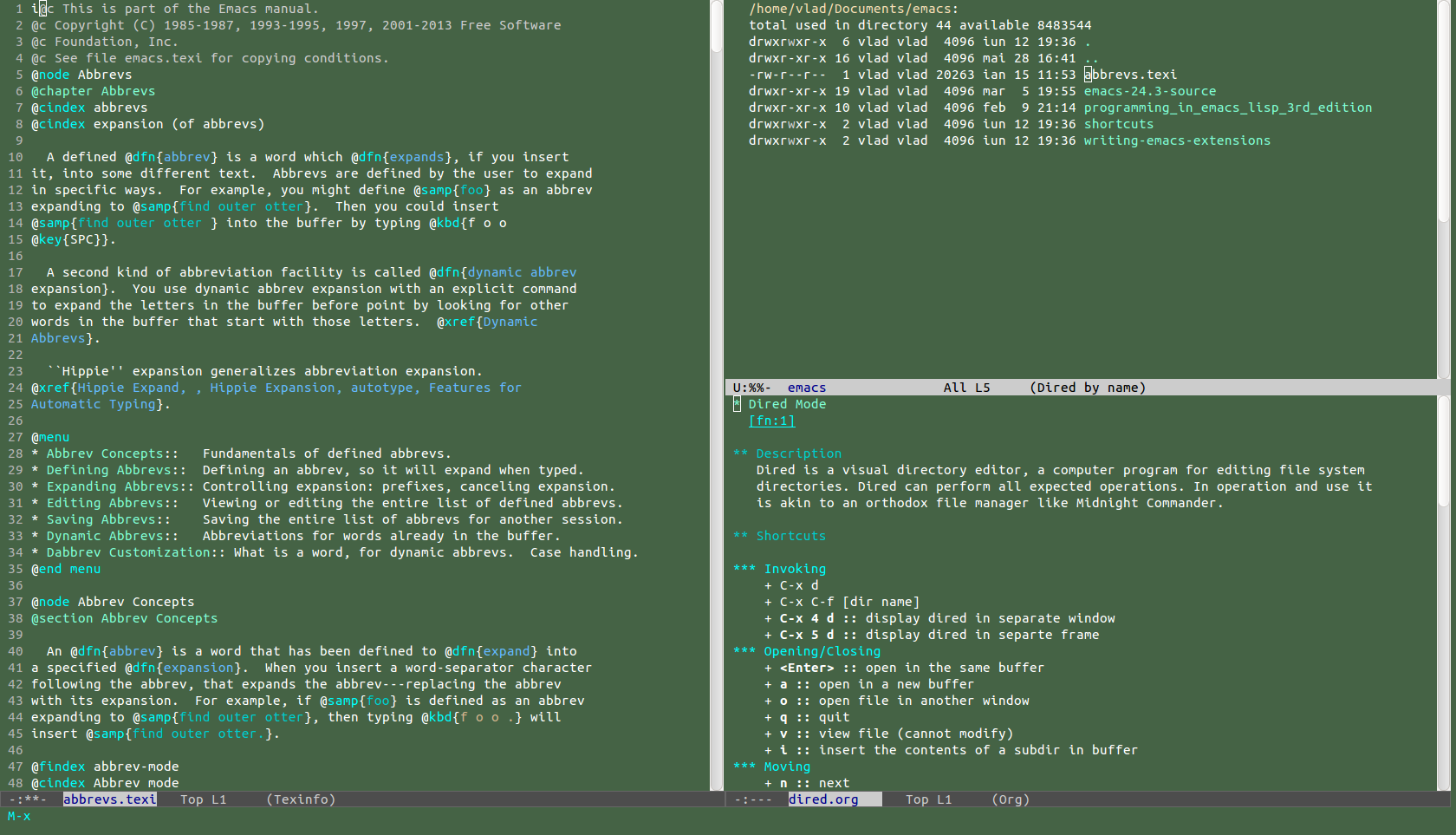Open the shortcuts directory in Dired
Viewport: 1456px width, 835px height.
pos(1118,124)
